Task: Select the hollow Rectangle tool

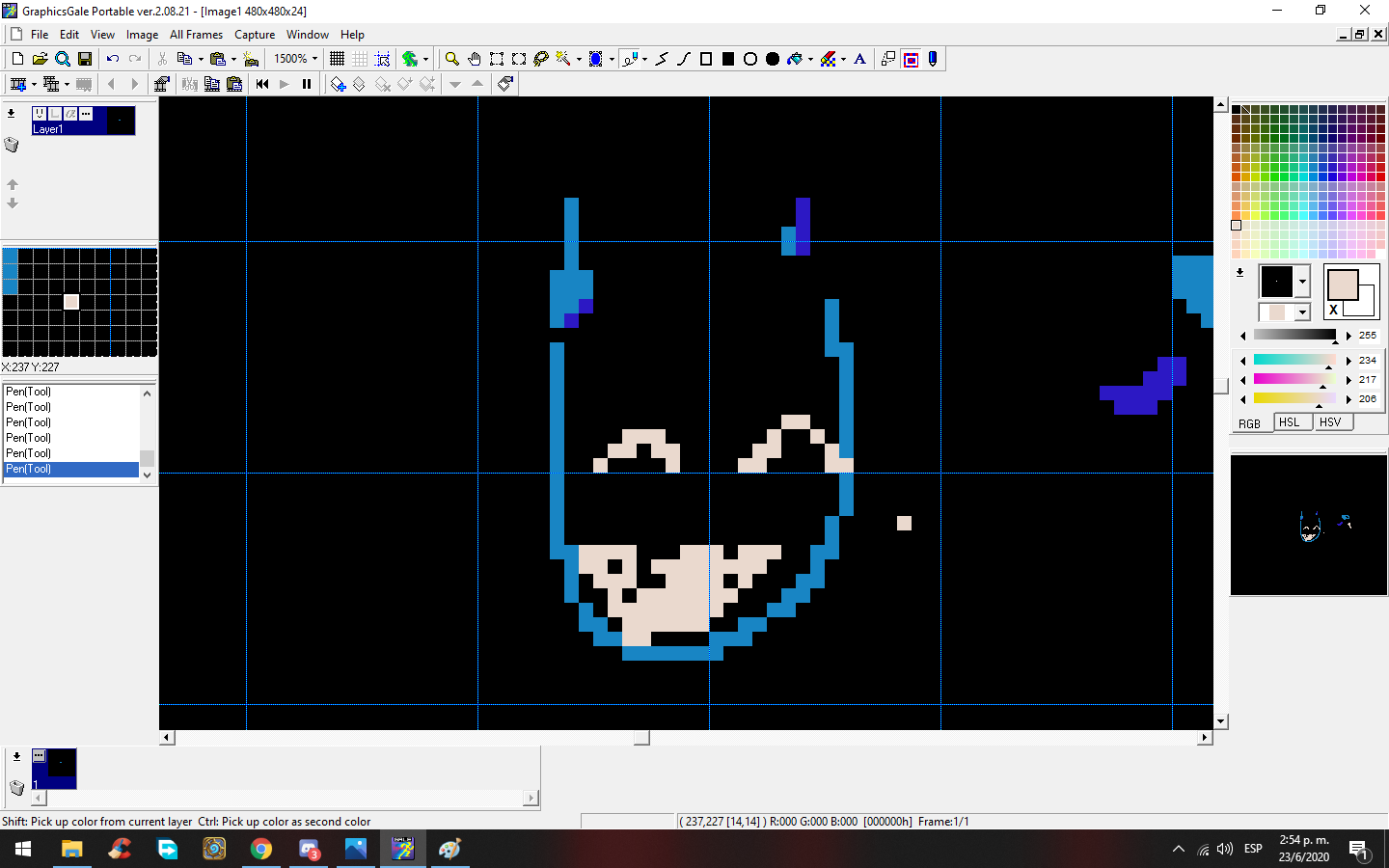Action: coord(706,59)
